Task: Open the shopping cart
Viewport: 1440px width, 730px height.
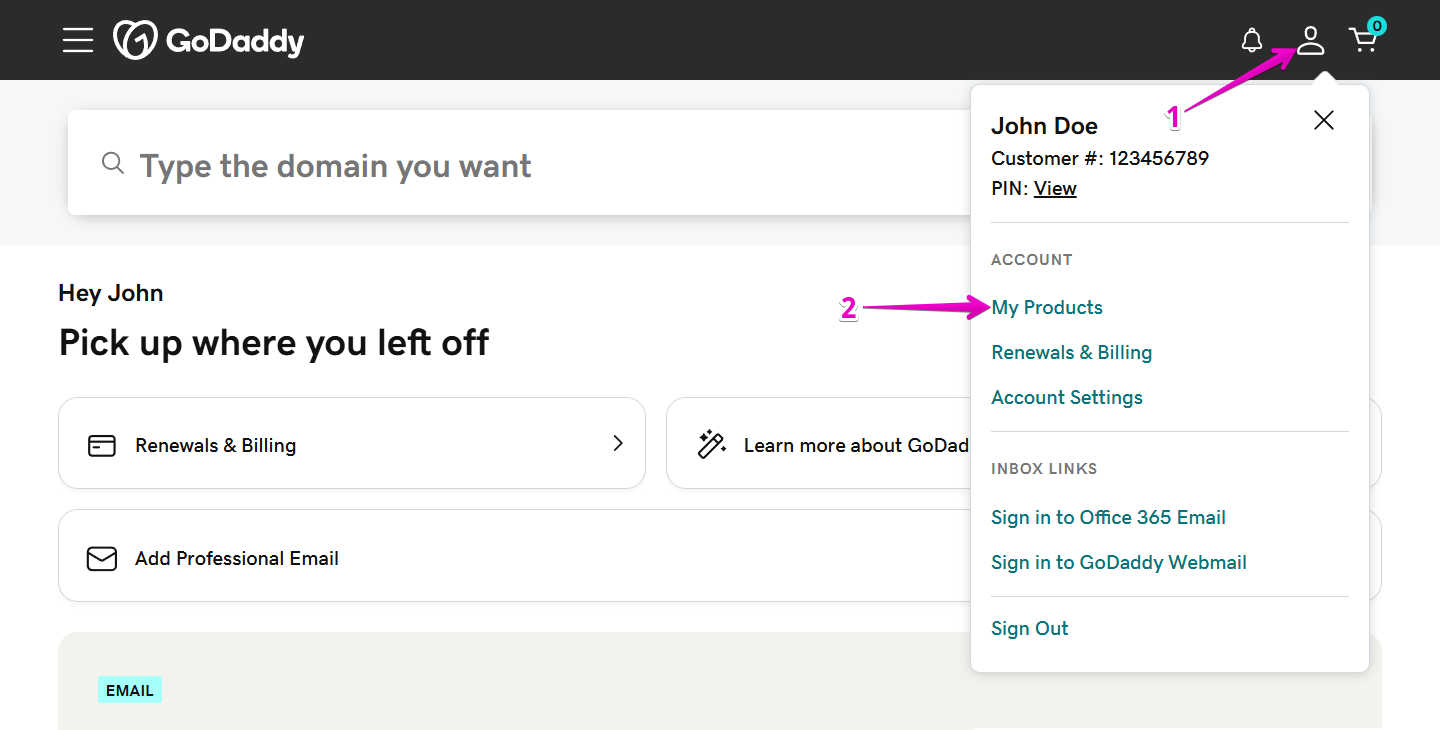Action: 1363,41
